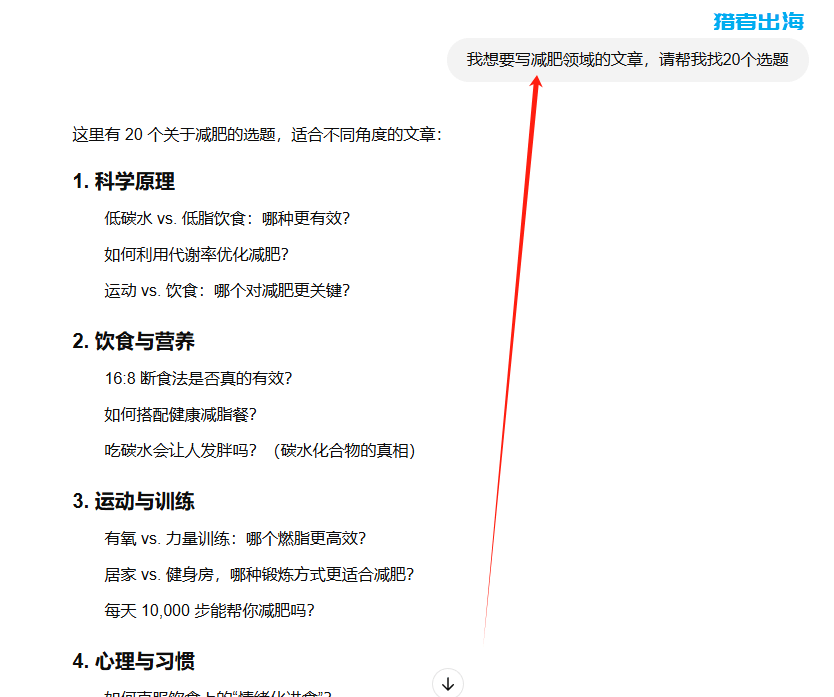The image size is (834, 697).
Task: Click the line 如何搭配健康减脂餐?
Action: click(x=180, y=414)
